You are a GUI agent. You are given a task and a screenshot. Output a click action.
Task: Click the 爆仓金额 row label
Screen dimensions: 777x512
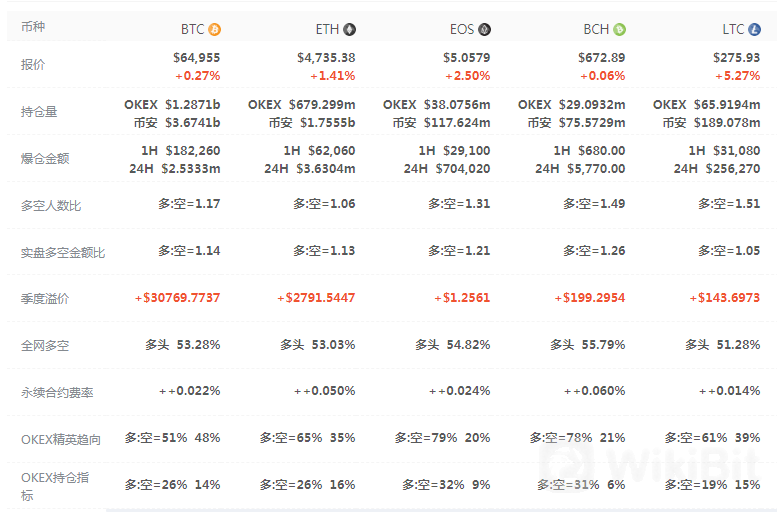45,158
